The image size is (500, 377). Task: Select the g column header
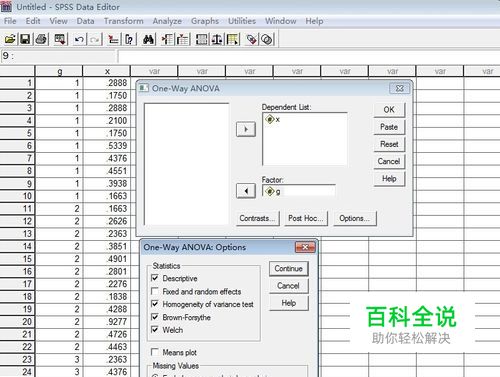click(x=59, y=71)
